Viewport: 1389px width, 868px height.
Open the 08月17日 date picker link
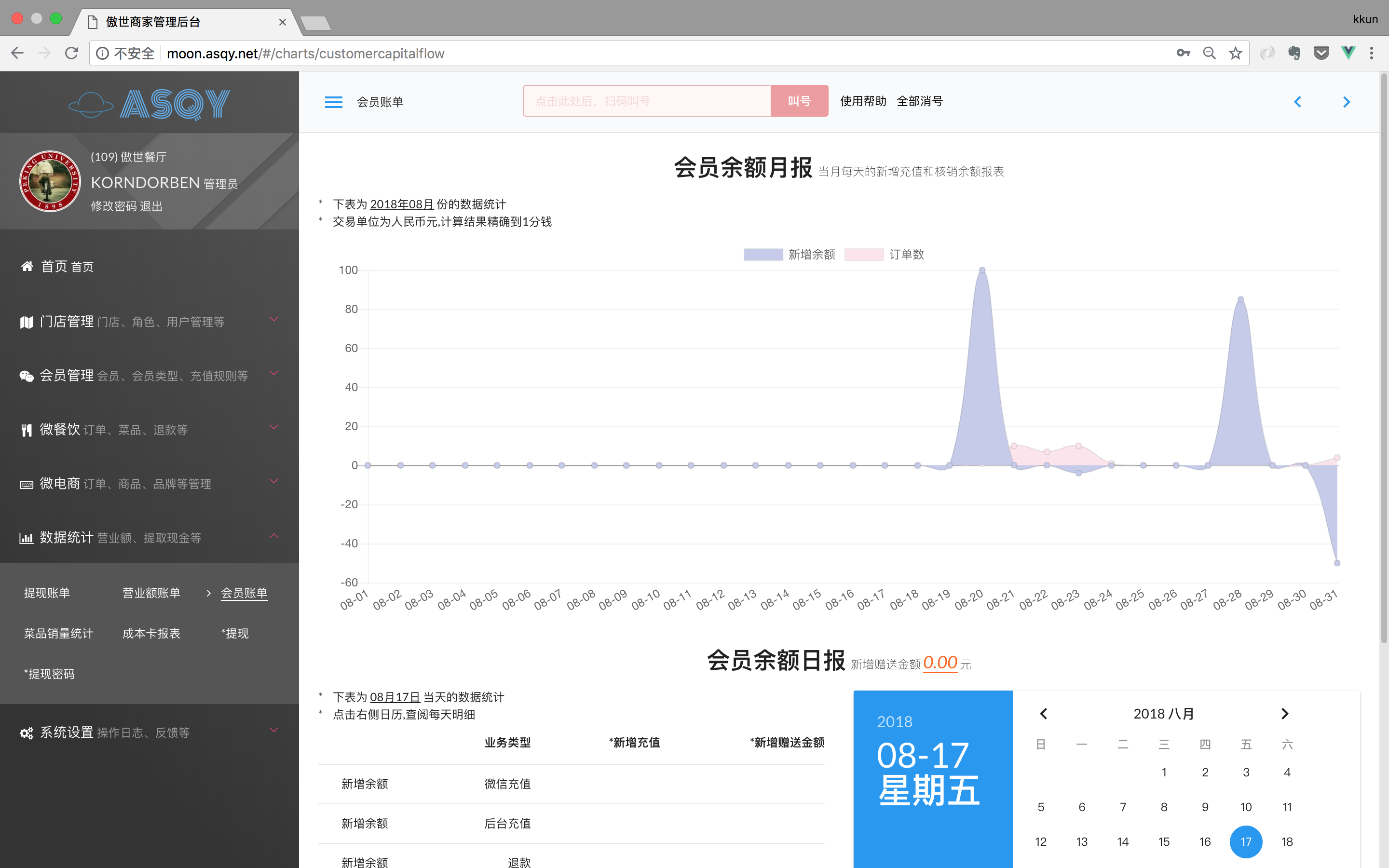395,697
